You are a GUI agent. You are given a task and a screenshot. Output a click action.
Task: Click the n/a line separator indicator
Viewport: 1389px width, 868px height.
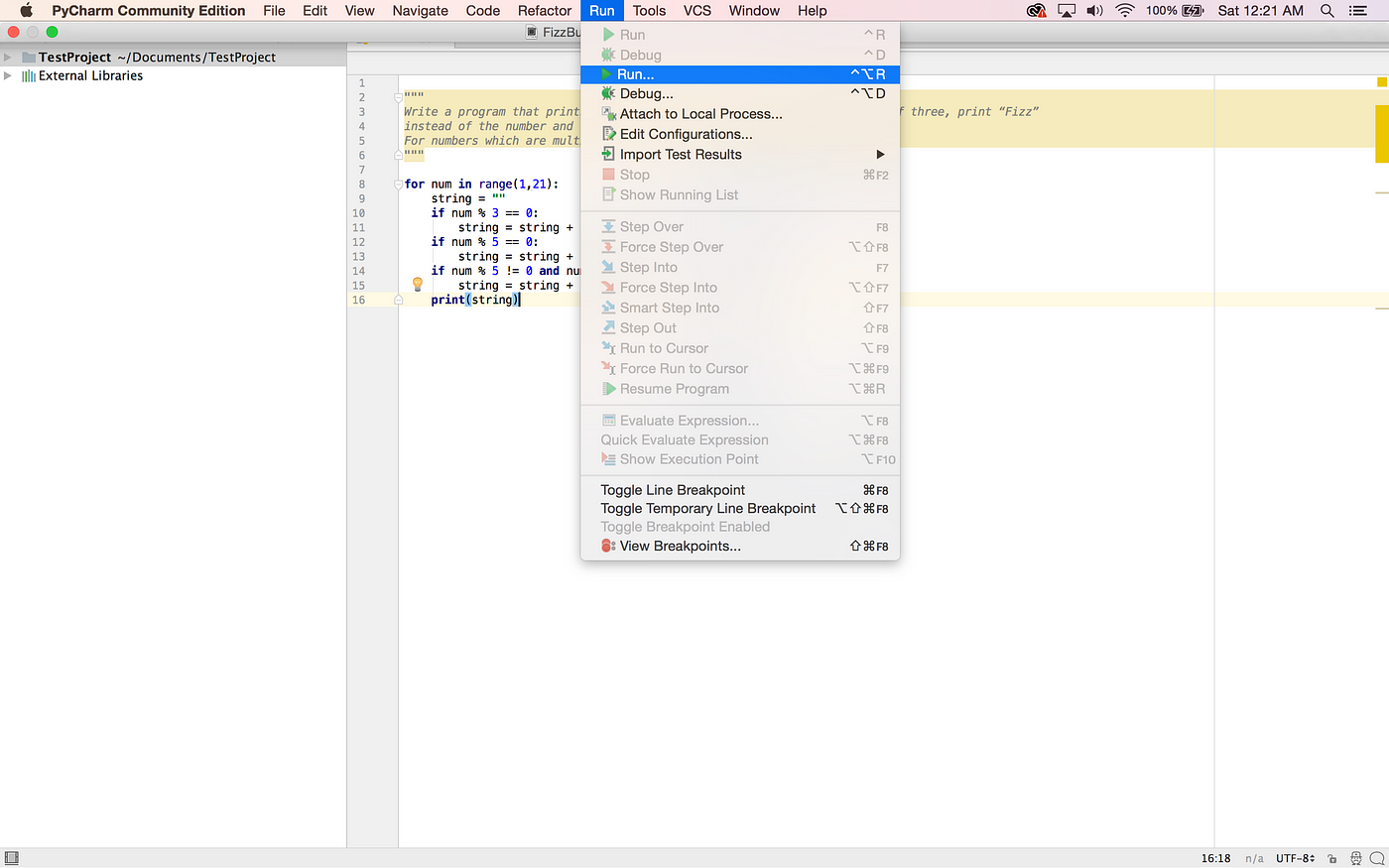coord(1254,858)
